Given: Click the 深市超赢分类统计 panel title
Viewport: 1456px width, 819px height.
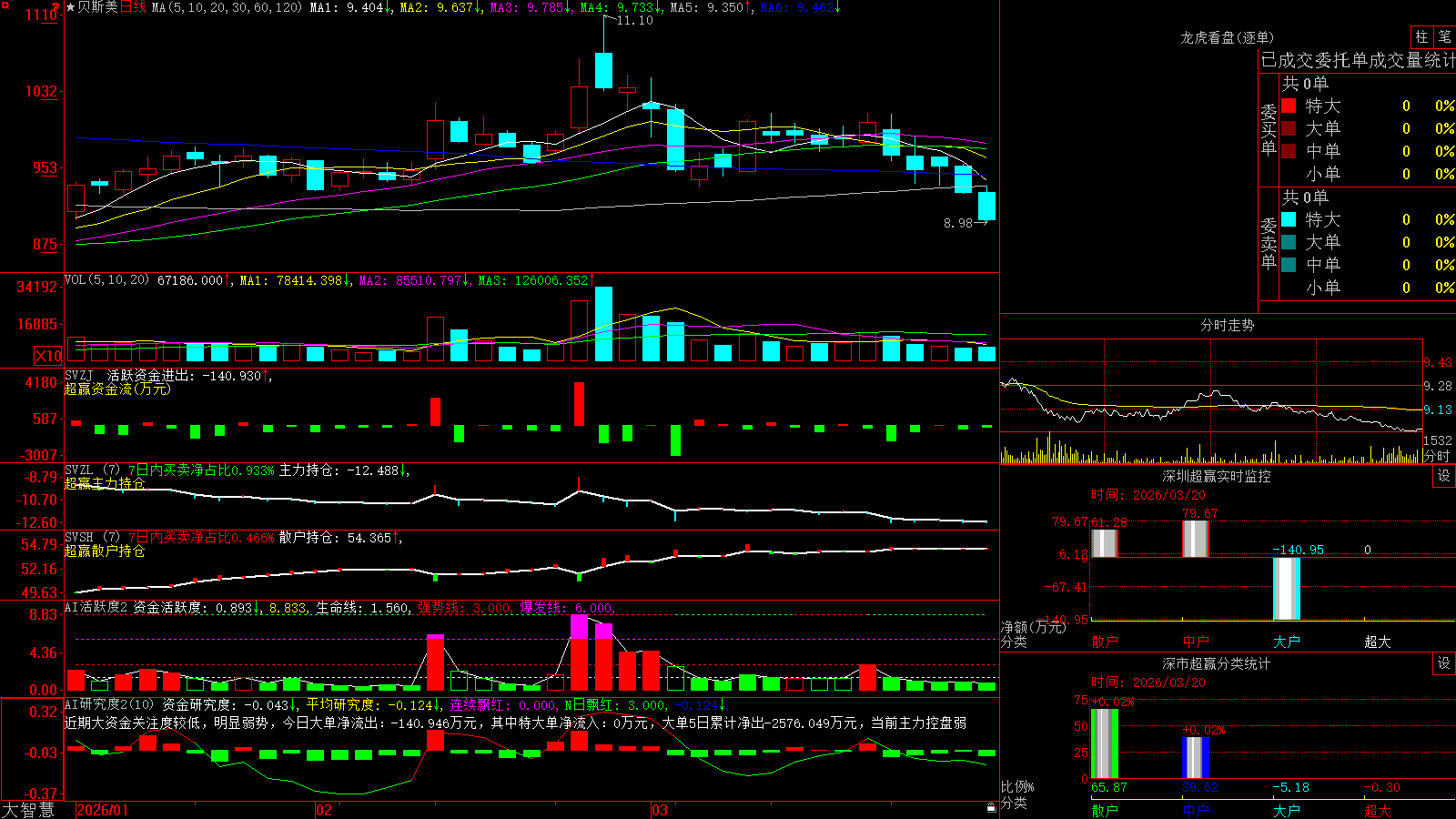Looking at the screenshot, I should (x=1217, y=663).
